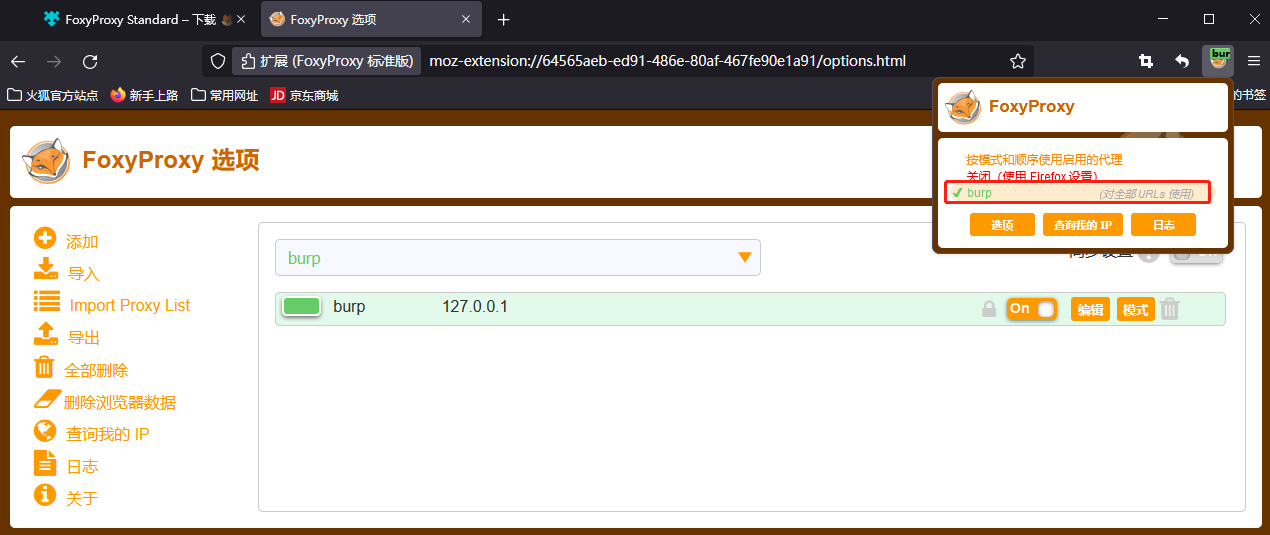
Task: Click 模式 button for burp proxy
Action: click(x=1136, y=310)
